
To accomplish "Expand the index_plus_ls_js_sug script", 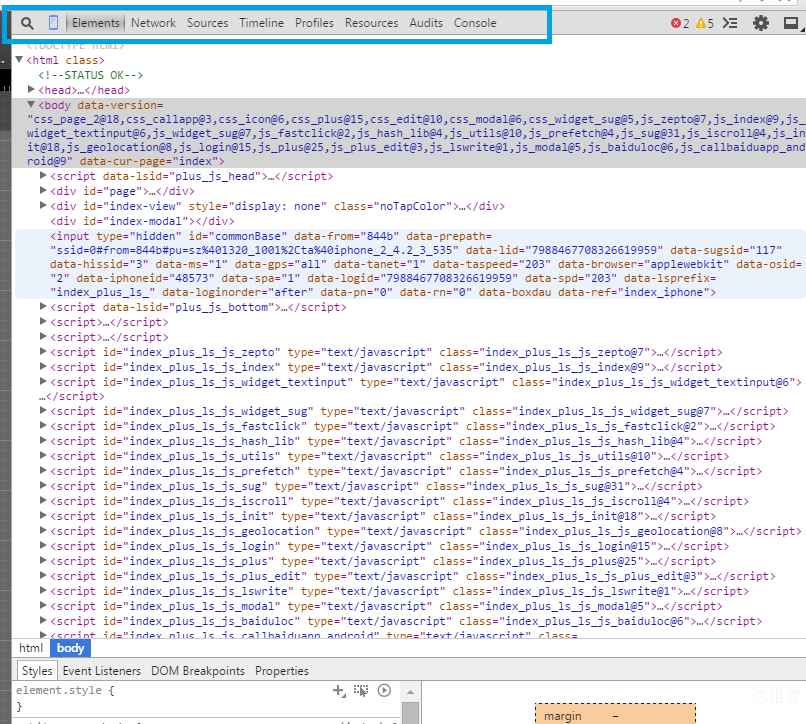I will [x=43, y=485].
